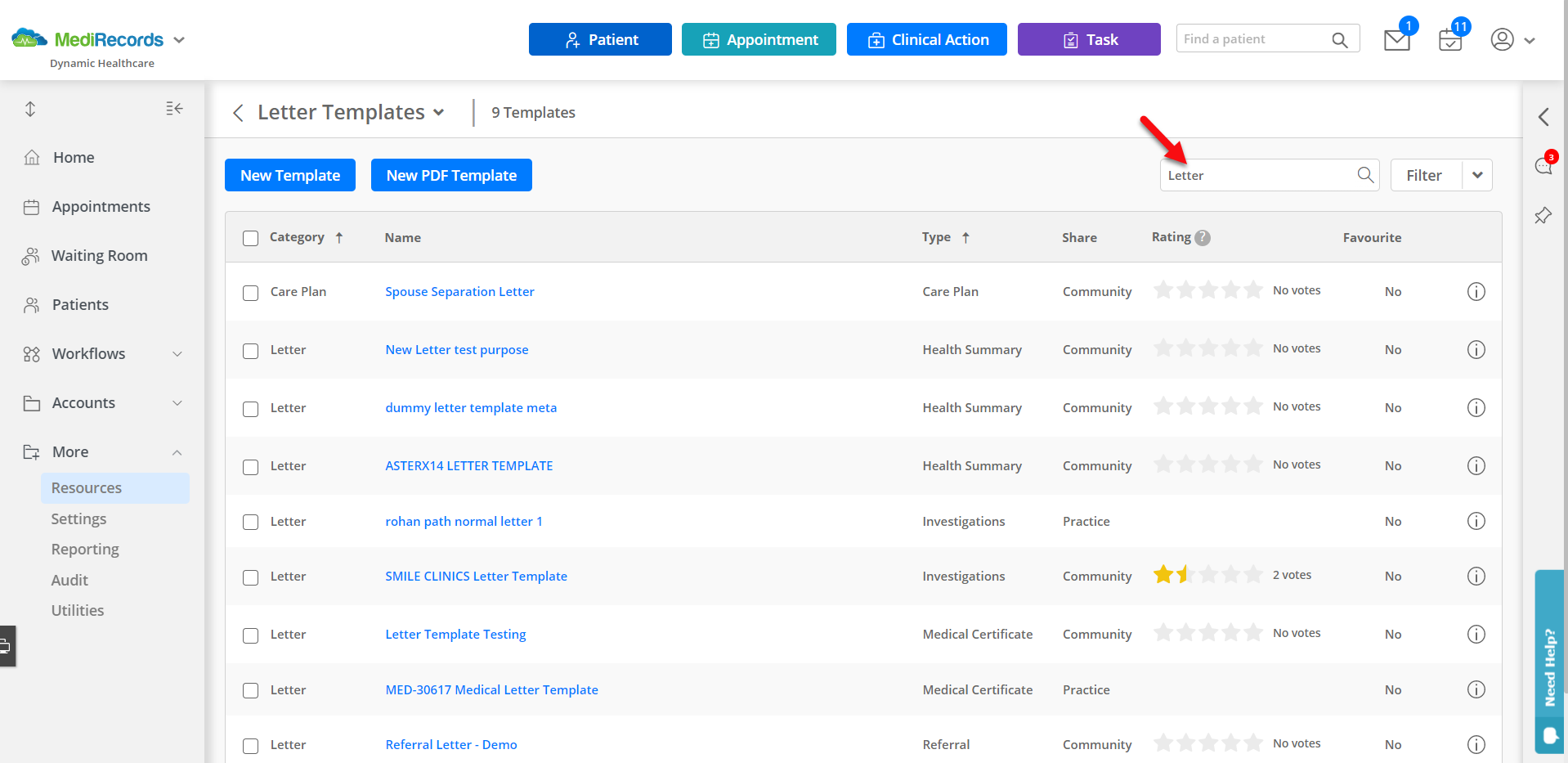Screen dimensions: 1568x763
Task: Open info for Referral Letter - Demo
Action: [1476, 744]
